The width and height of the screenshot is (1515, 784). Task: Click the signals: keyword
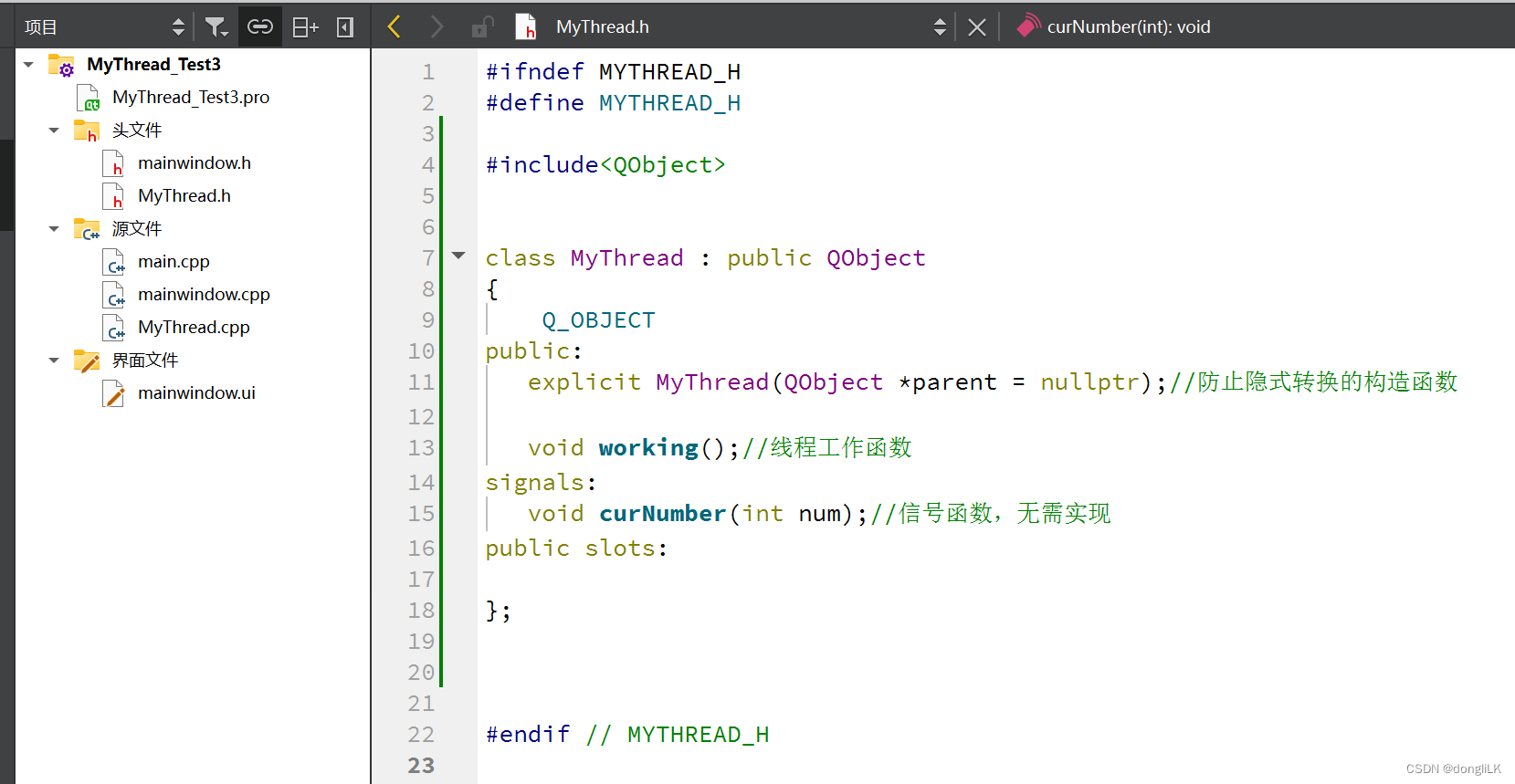(x=541, y=483)
